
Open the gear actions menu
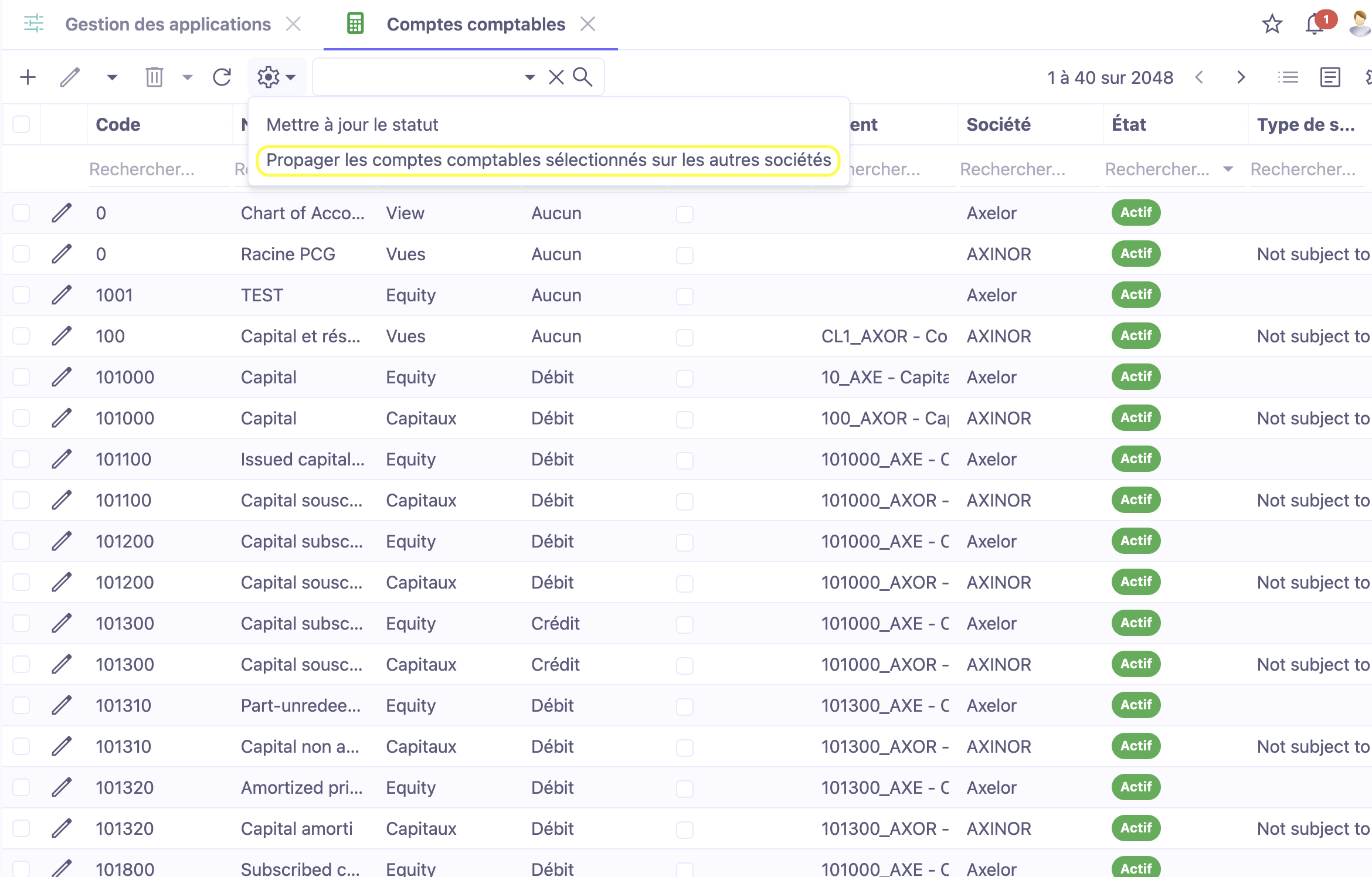[x=277, y=77]
